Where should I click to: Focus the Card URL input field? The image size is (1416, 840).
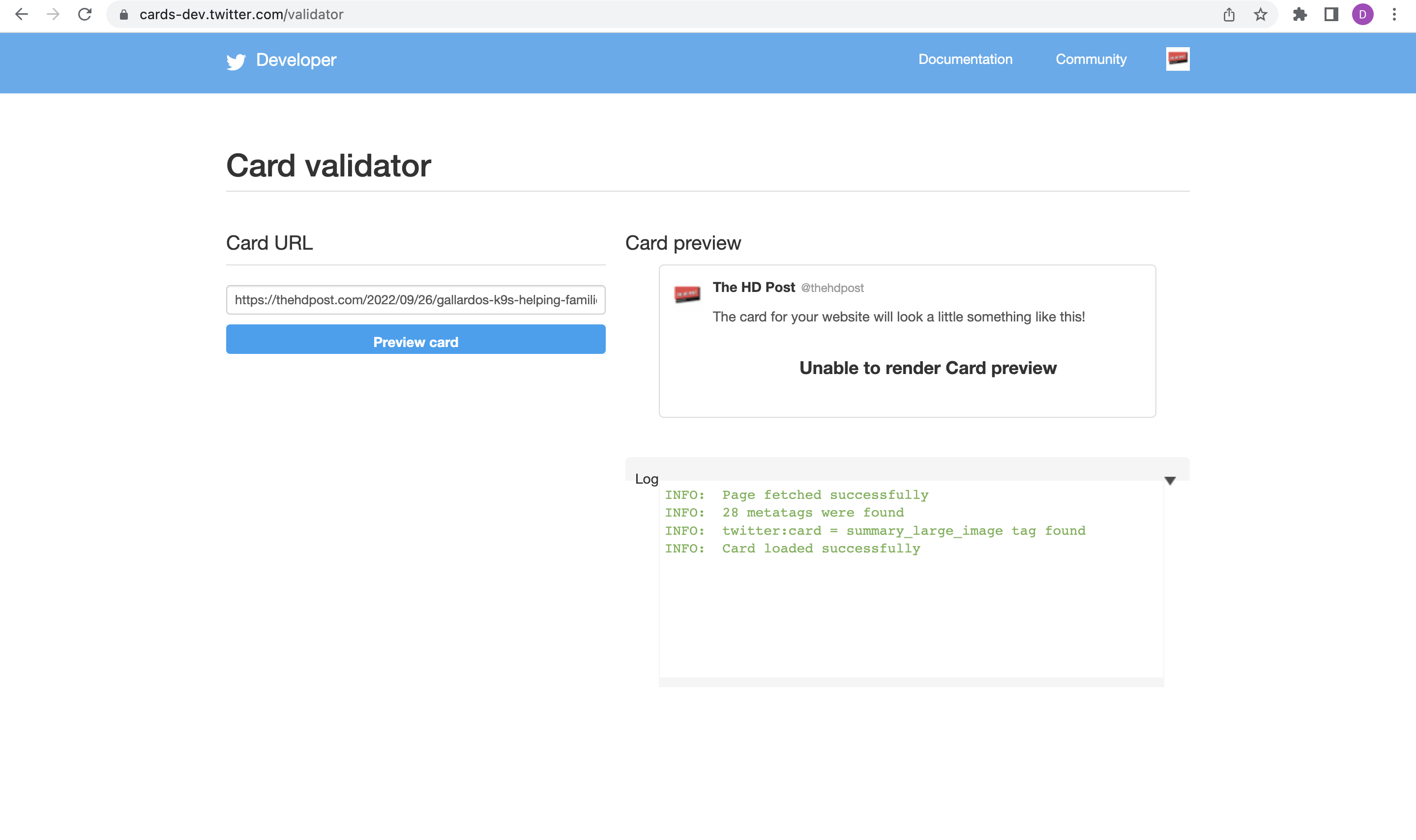tap(415, 299)
